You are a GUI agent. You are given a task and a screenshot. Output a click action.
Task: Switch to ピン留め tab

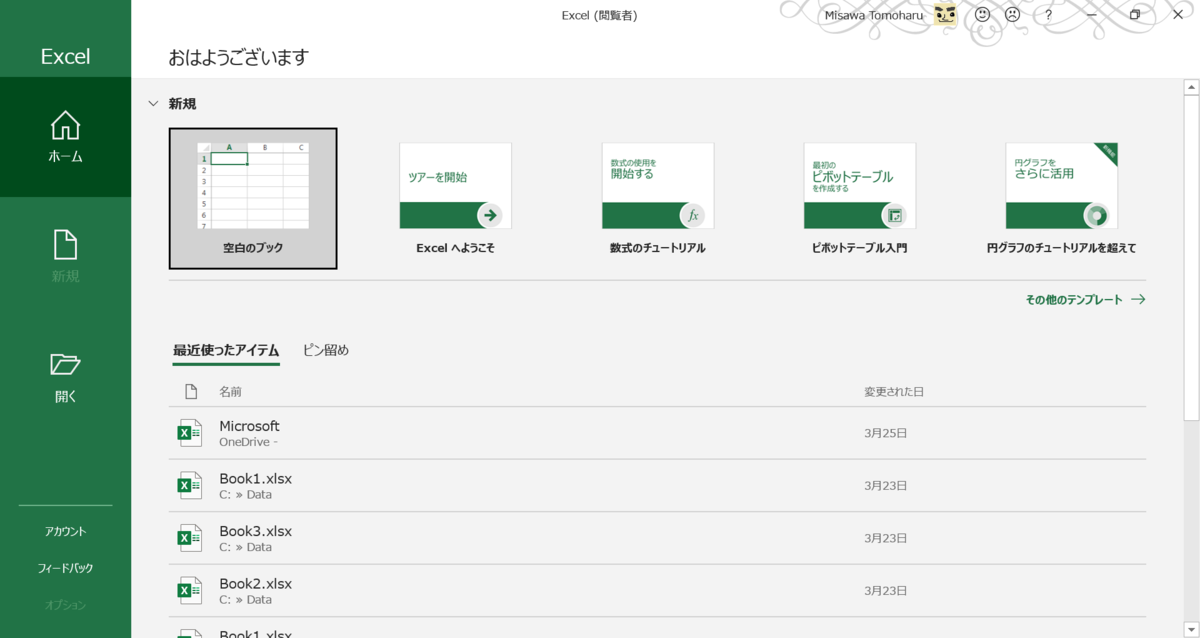pyautogui.click(x=326, y=350)
